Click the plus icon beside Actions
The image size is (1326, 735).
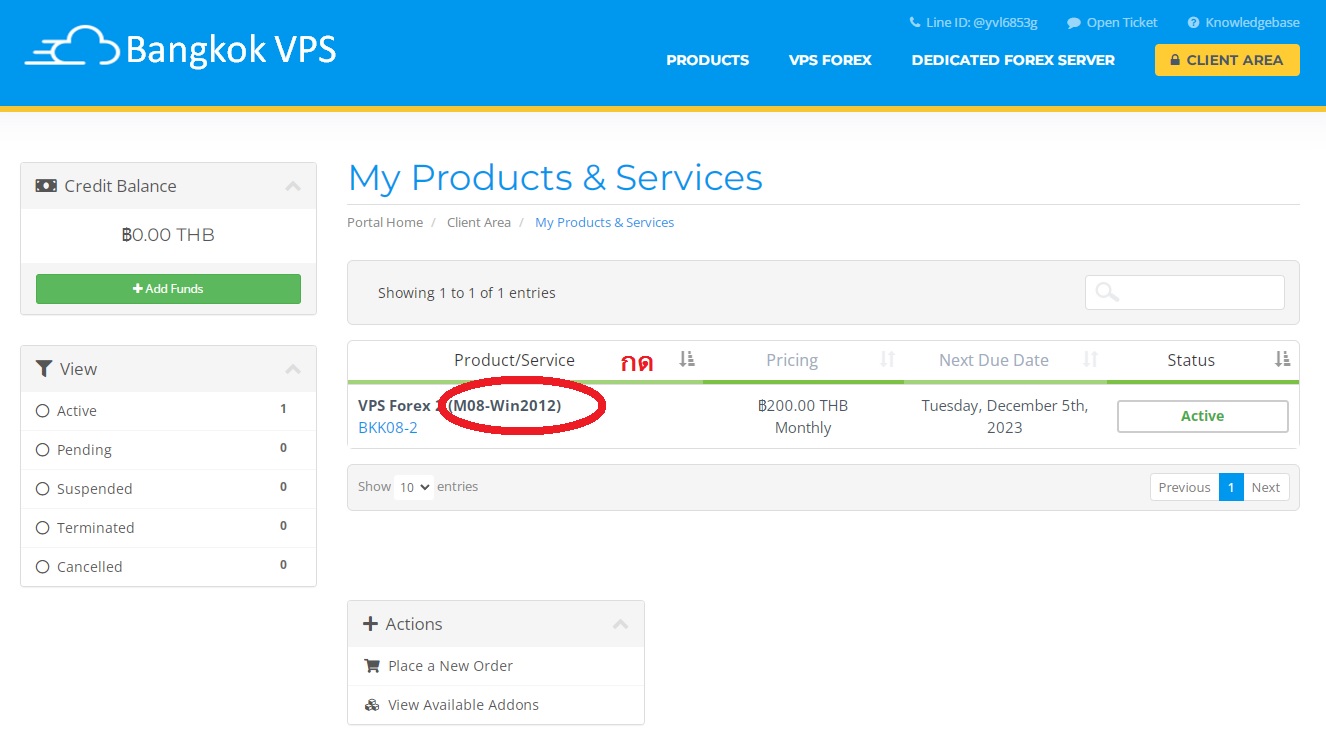click(x=370, y=624)
